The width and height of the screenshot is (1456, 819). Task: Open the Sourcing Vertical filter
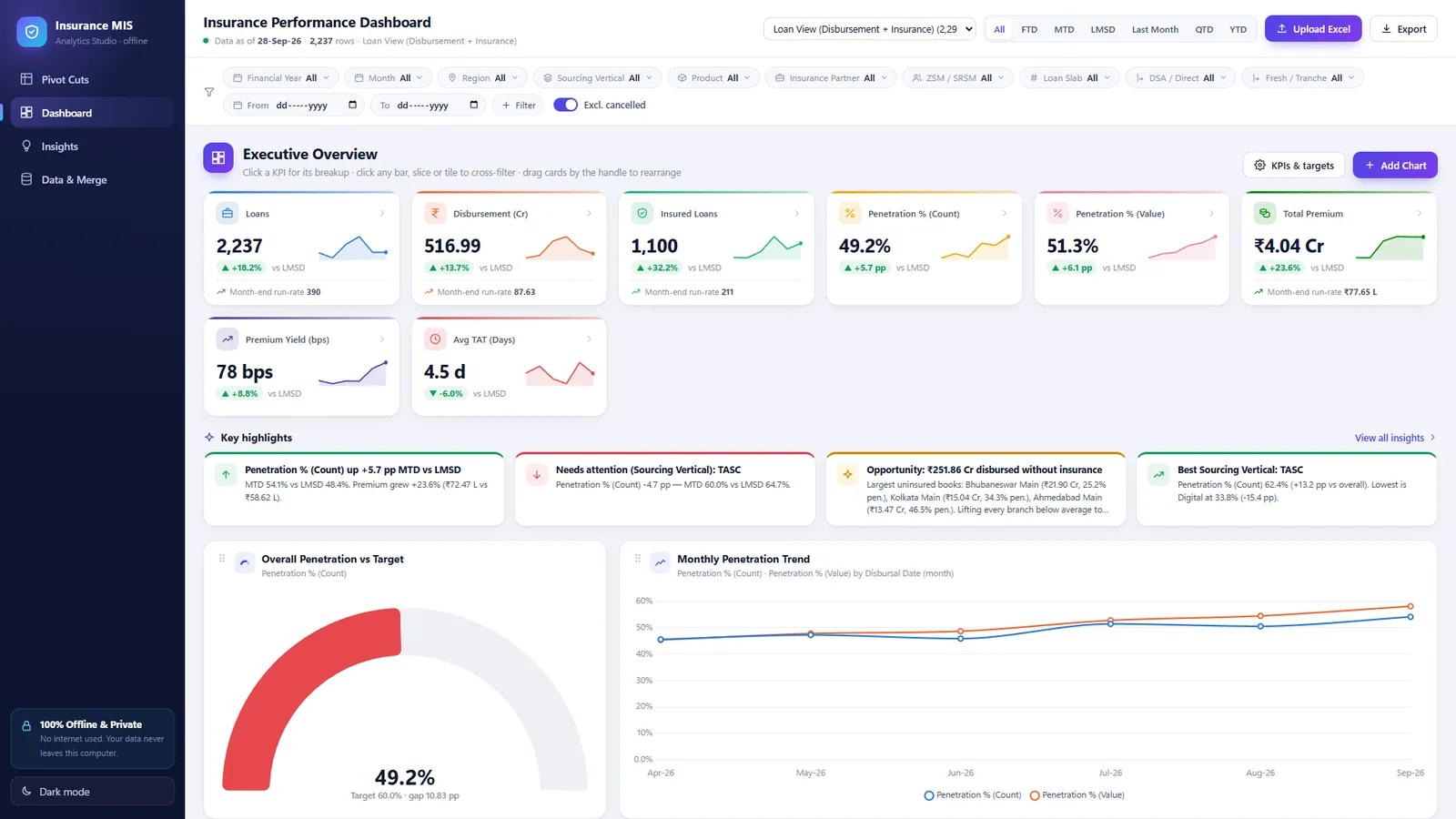(x=597, y=78)
